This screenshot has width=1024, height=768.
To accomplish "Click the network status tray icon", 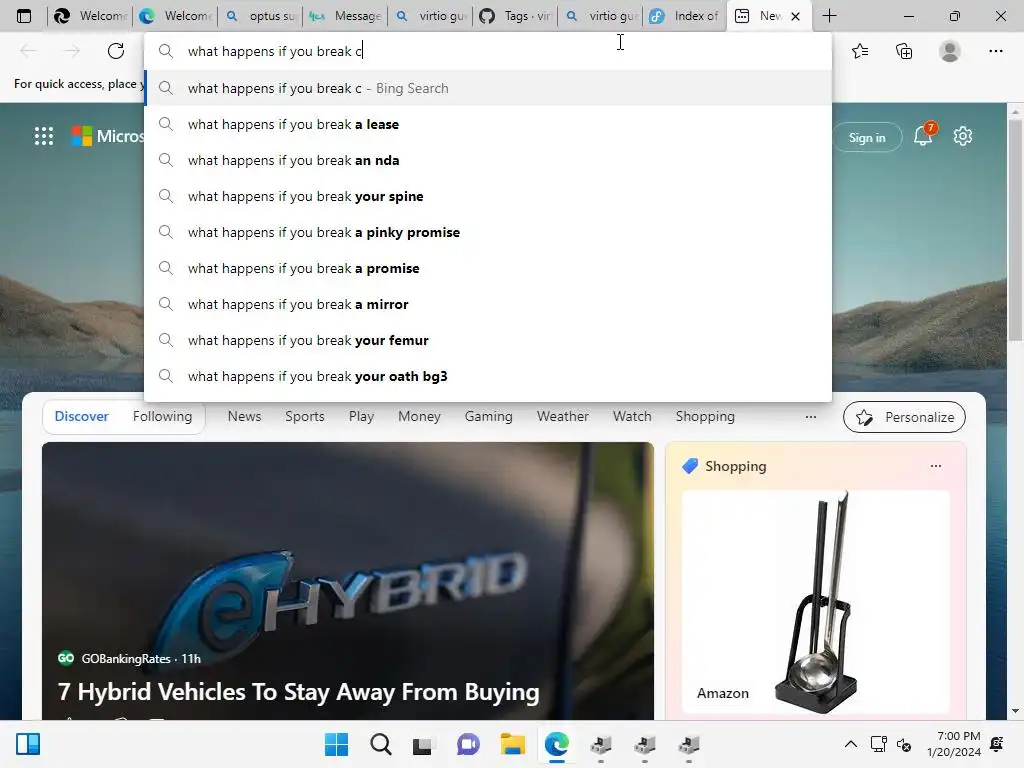I will [x=878, y=744].
